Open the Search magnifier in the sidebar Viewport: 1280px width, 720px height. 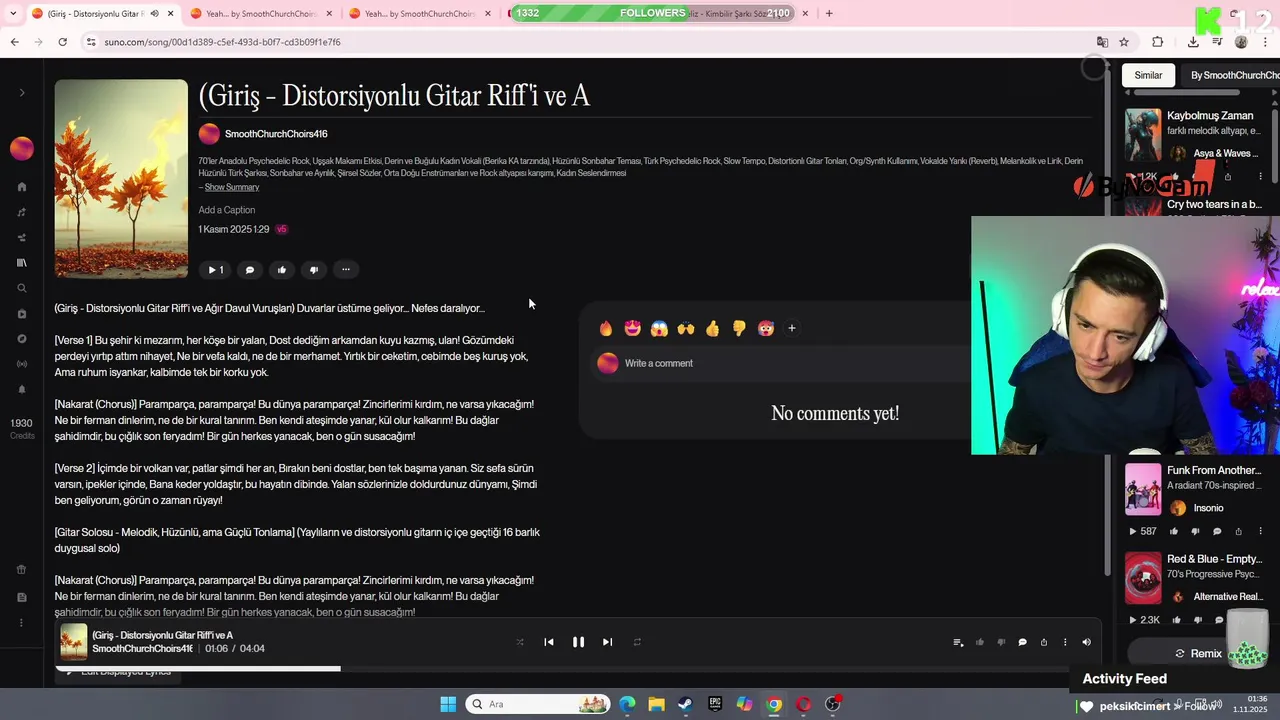click(22, 288)
